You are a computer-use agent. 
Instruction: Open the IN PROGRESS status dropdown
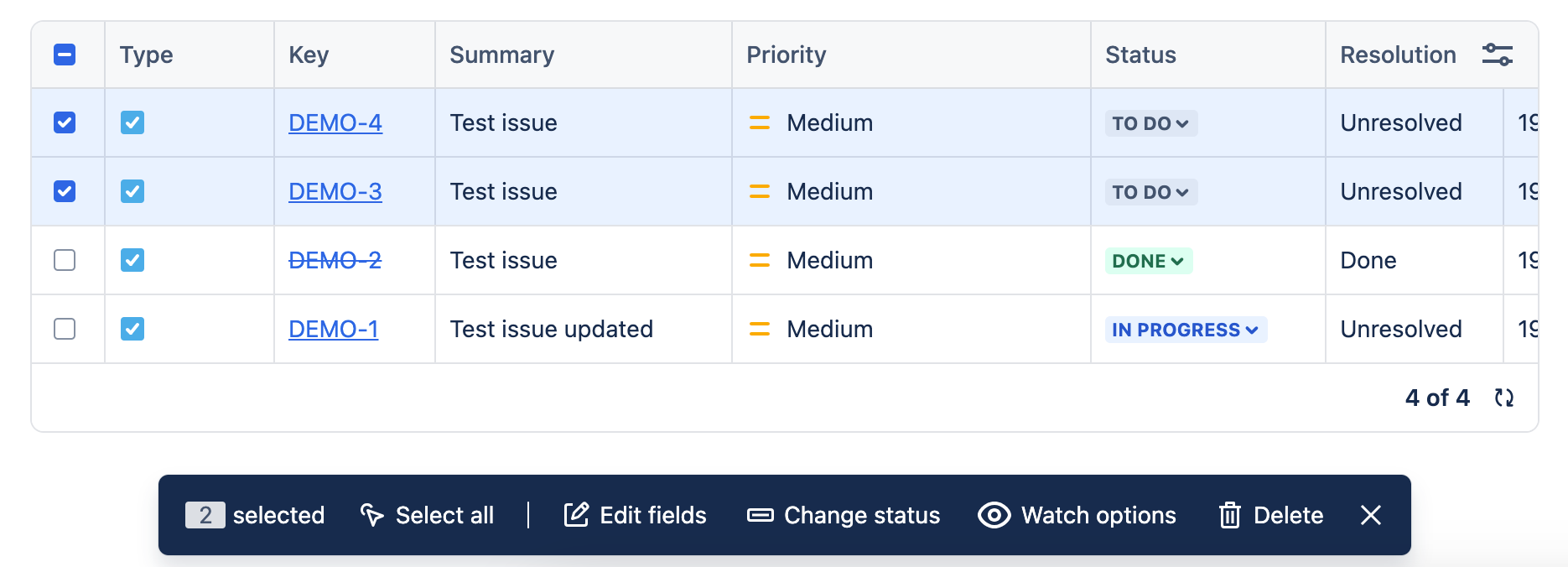pos(1185,330)
